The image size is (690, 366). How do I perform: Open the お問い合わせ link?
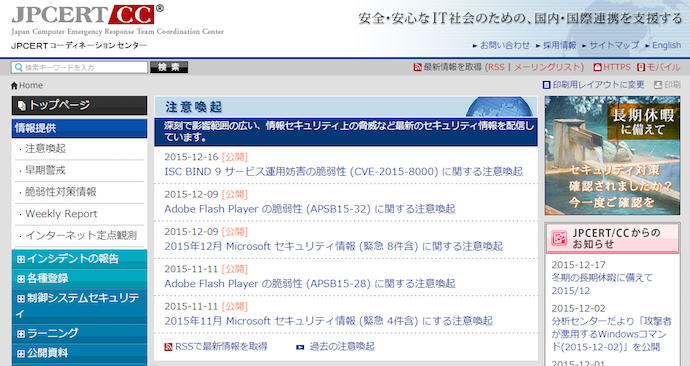(505, 45)
